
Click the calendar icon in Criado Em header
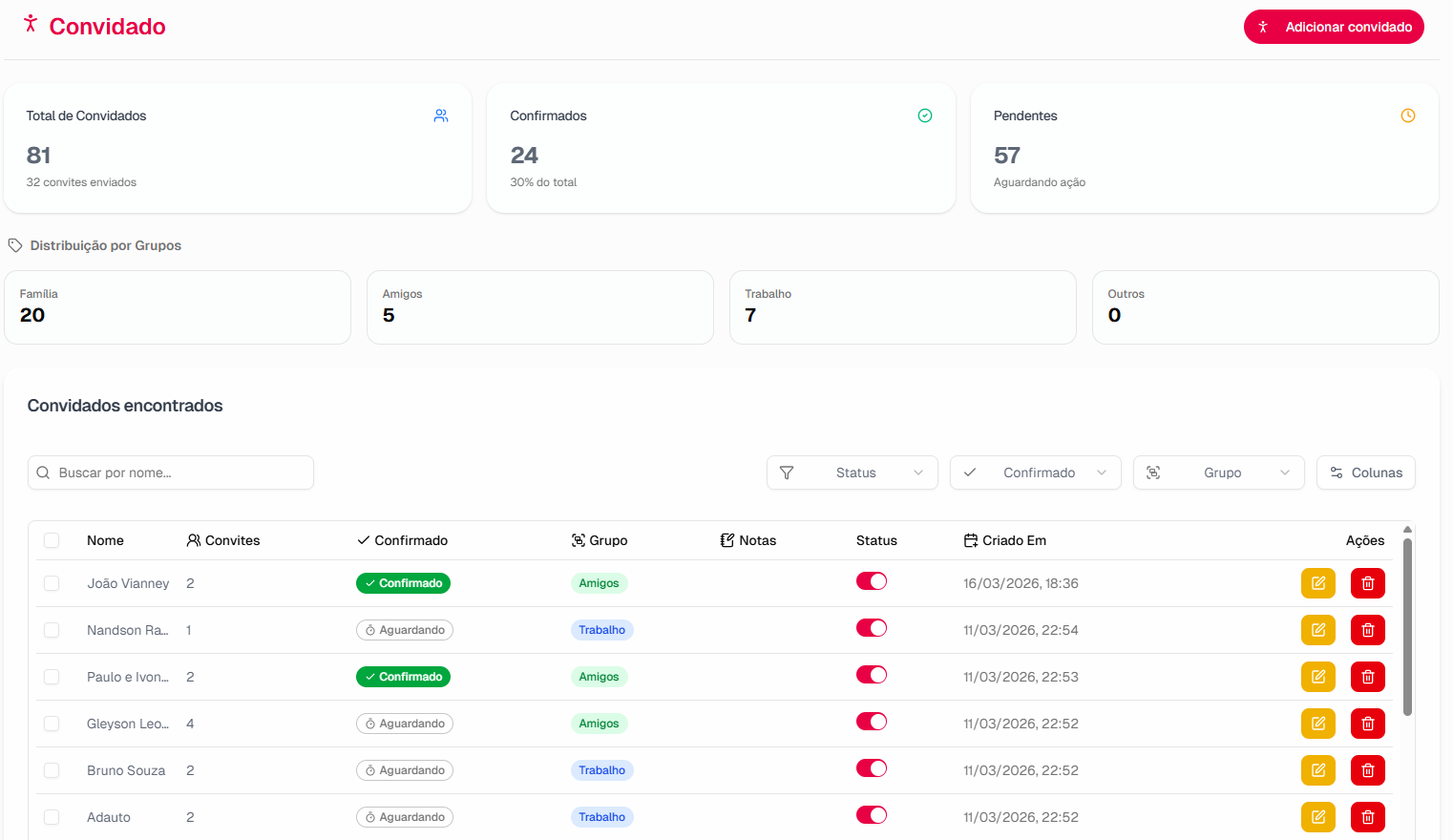(x=971, y=540)
